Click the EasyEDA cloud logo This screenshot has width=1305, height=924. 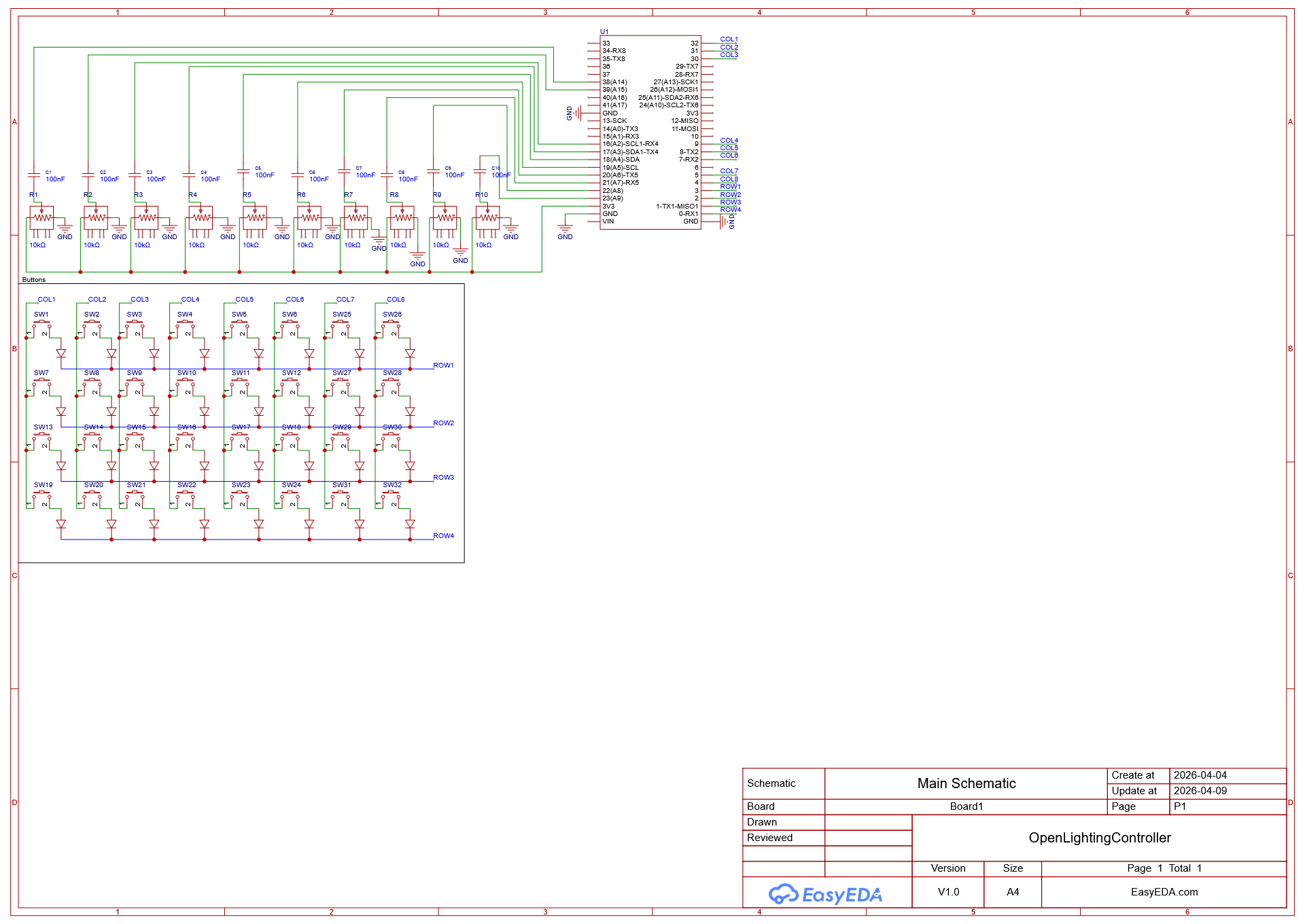tap(825, 894)
